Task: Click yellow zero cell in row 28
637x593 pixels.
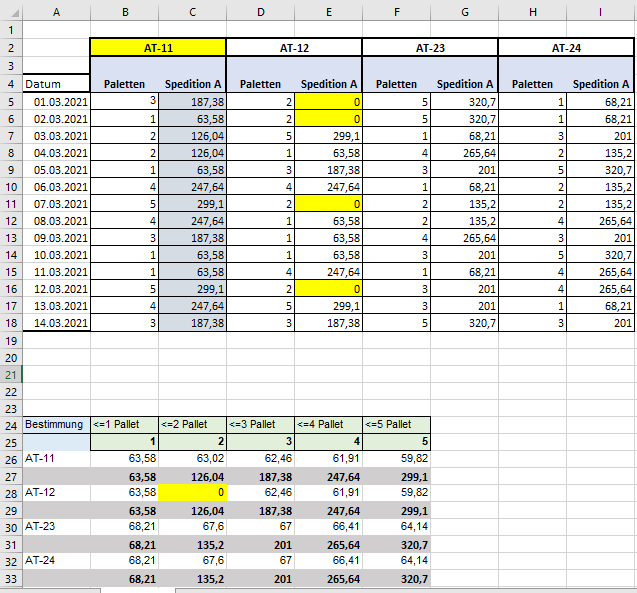Action: 192,492
